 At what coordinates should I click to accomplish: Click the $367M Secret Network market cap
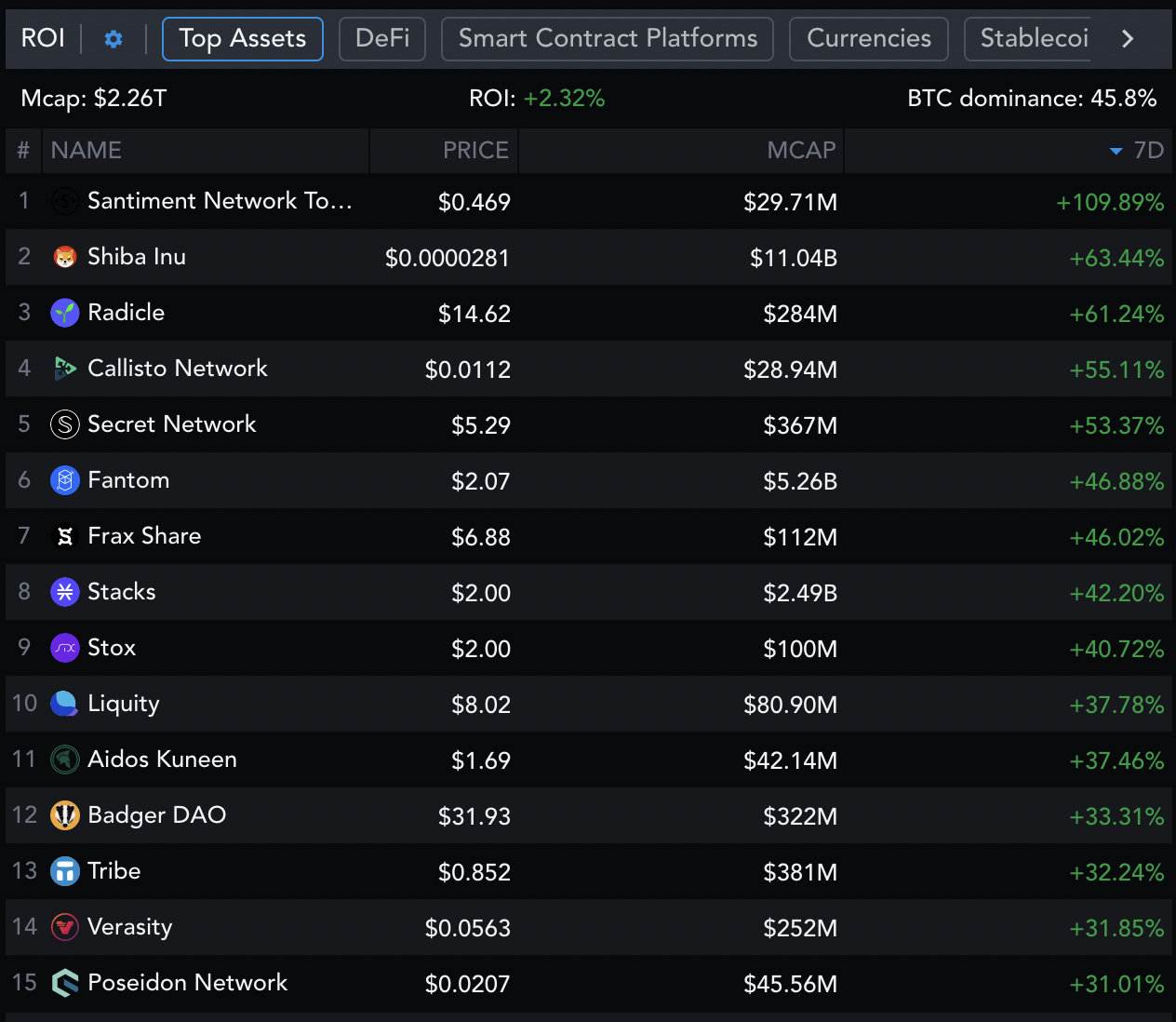(x=800, y=425)
